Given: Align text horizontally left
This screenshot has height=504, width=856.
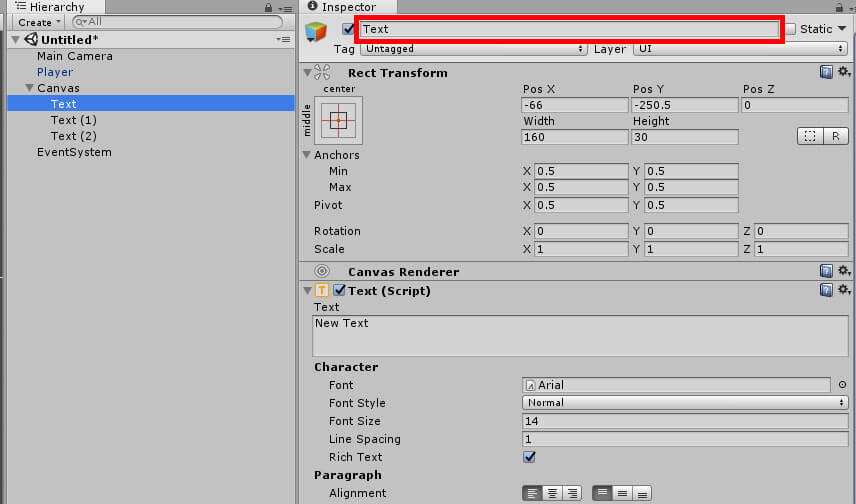Looking at the screenshot, I should [x=532, y=493].
